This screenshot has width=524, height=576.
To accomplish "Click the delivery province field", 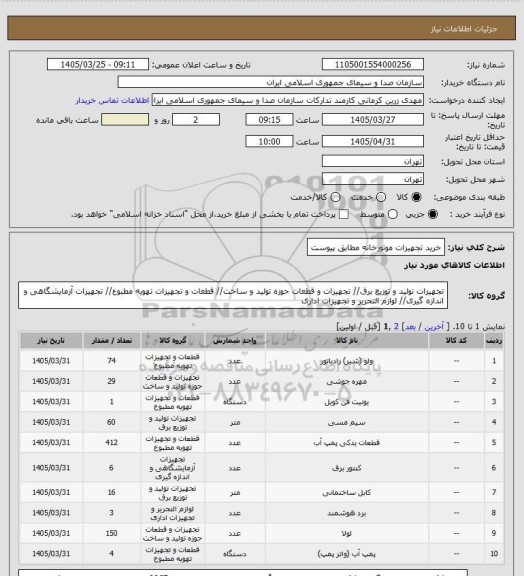I will click(373, 161).
